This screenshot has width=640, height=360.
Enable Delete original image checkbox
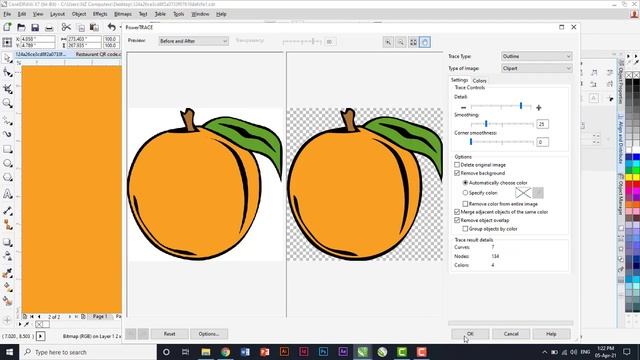coord(457,164)
